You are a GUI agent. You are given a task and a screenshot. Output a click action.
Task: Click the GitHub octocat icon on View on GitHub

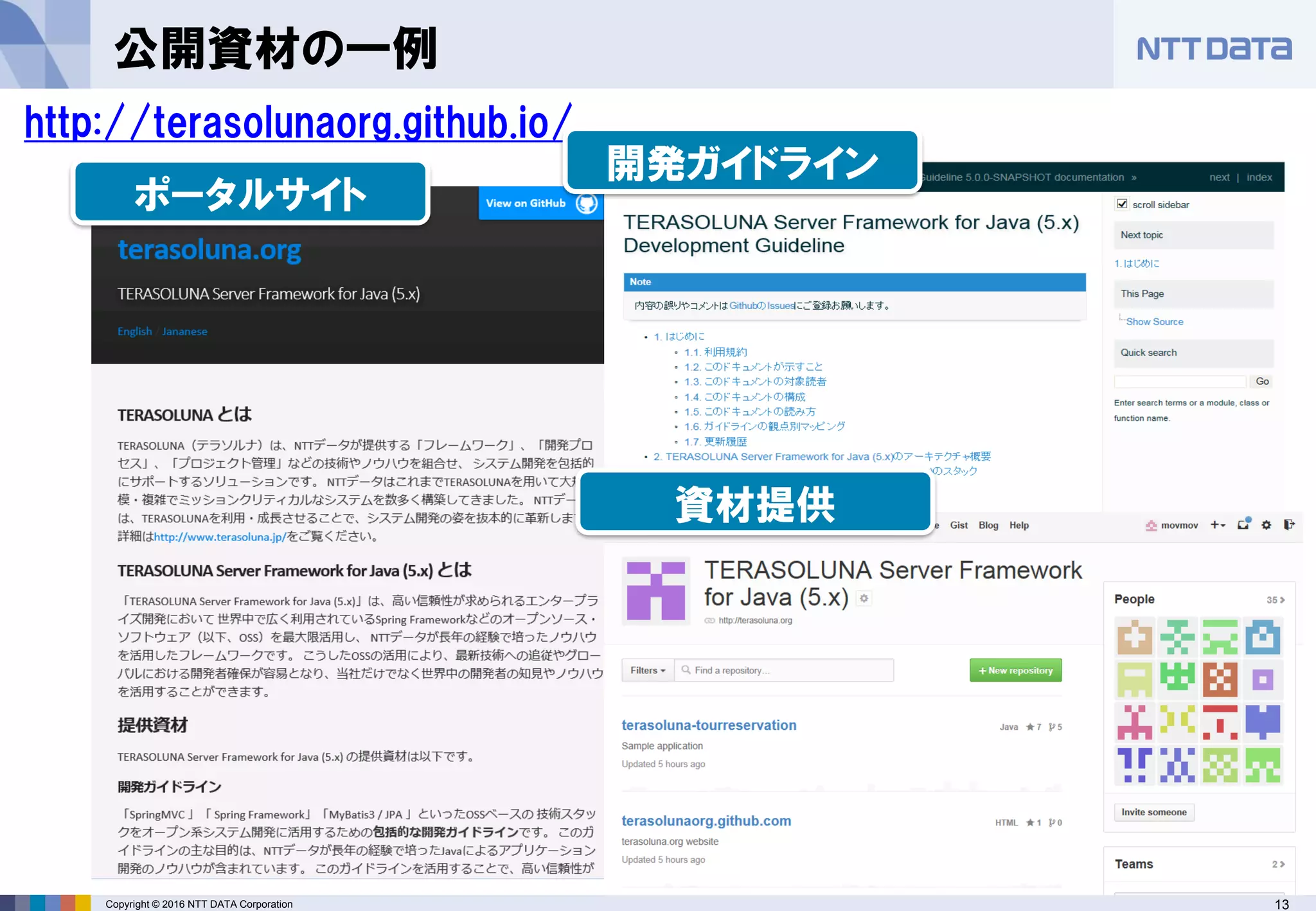pos(586,203)
